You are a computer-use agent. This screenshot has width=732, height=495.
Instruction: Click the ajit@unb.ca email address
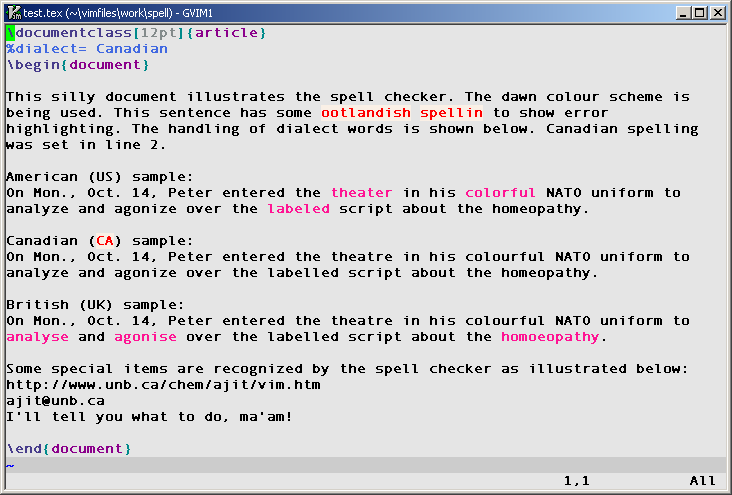pos(55,401)
